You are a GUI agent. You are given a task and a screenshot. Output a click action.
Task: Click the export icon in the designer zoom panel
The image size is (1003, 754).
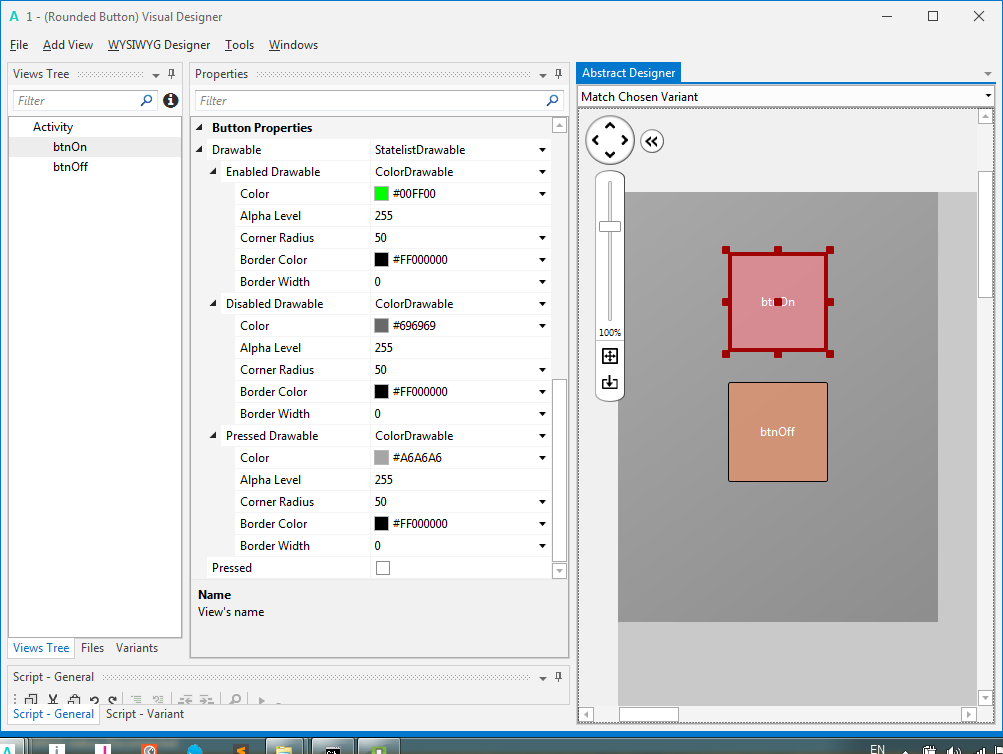610,381
